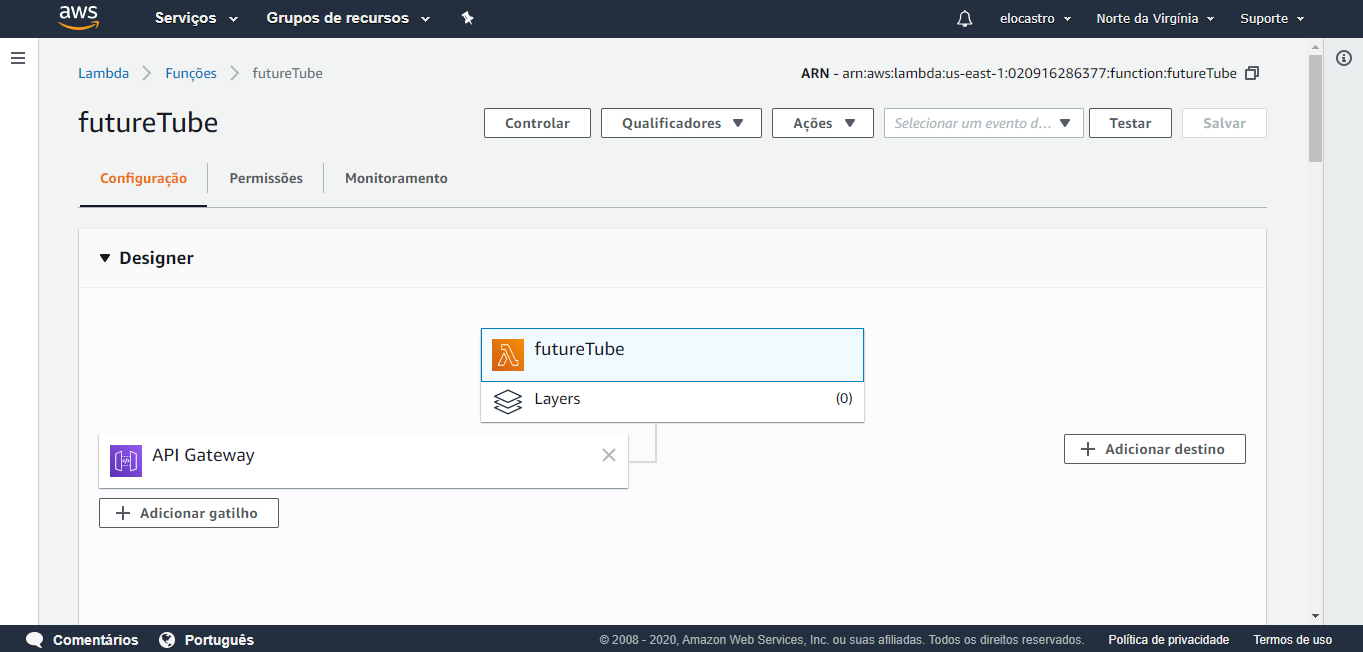Open Política de privacidade link

pos(1168,640)
